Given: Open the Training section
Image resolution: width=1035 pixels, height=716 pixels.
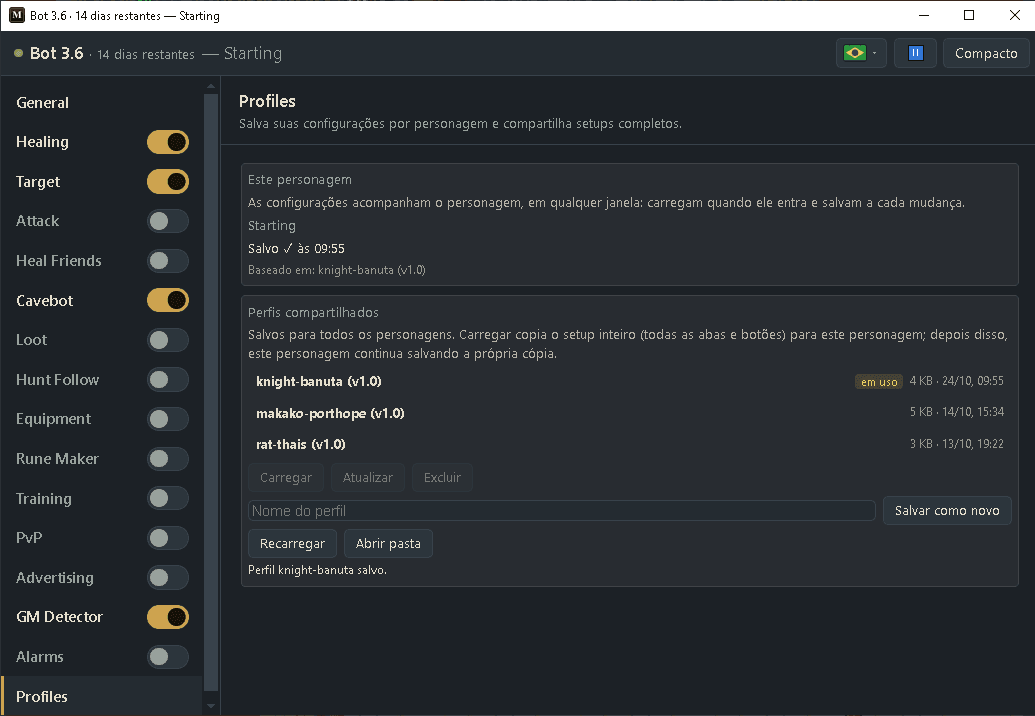Looking at the screenshot, I should click(x=44, y=498).
